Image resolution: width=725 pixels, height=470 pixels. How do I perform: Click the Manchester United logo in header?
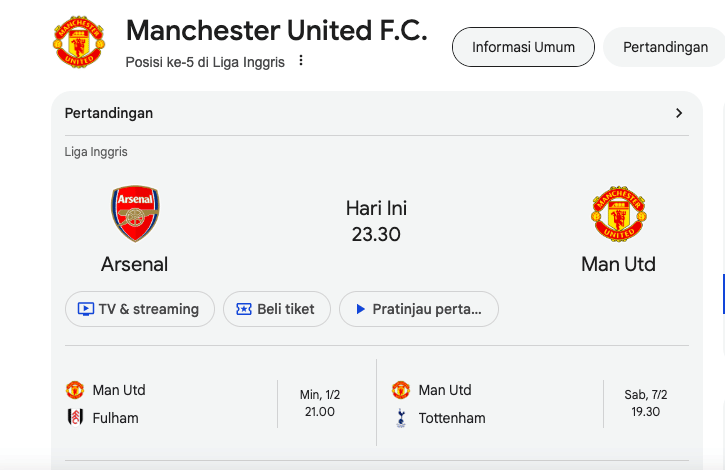[77, 41]
